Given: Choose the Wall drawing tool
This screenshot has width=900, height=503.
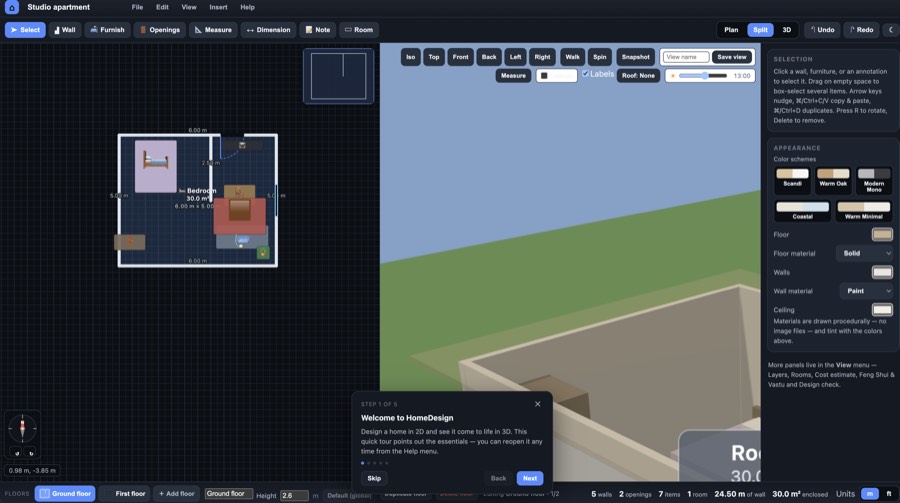Looking at the screenshot, I should click(x=64, y=30).
